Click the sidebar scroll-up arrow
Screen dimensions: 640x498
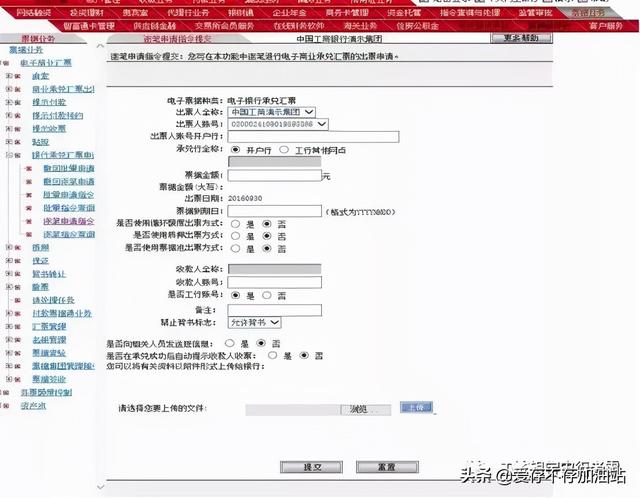(100, 47)
